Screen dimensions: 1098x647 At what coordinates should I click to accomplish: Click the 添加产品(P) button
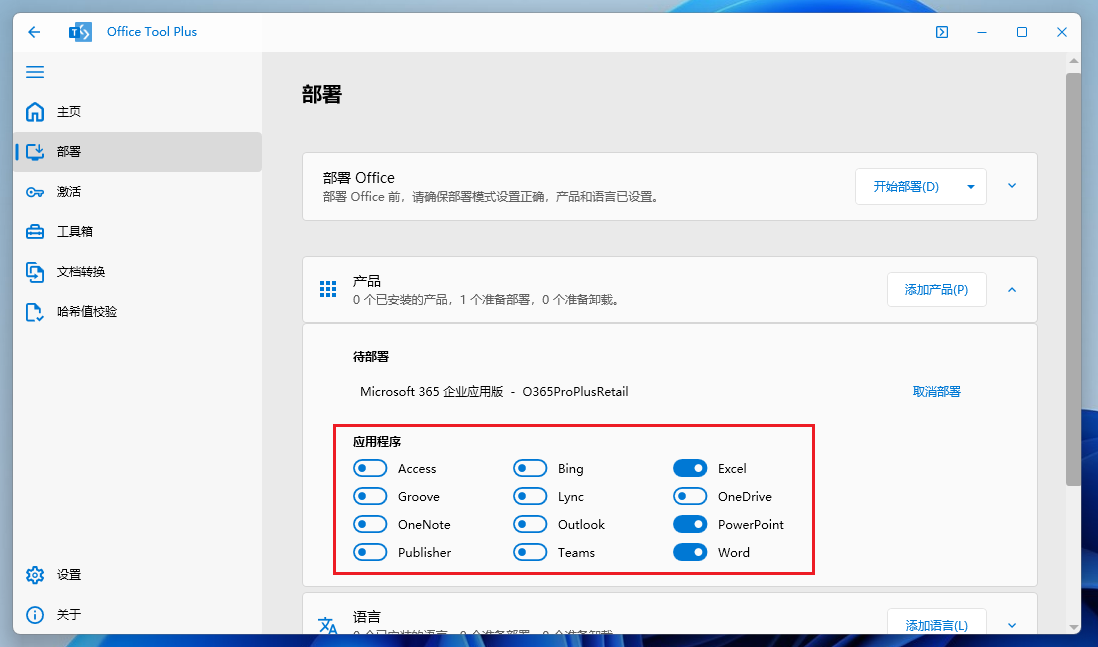pos(936,290)
